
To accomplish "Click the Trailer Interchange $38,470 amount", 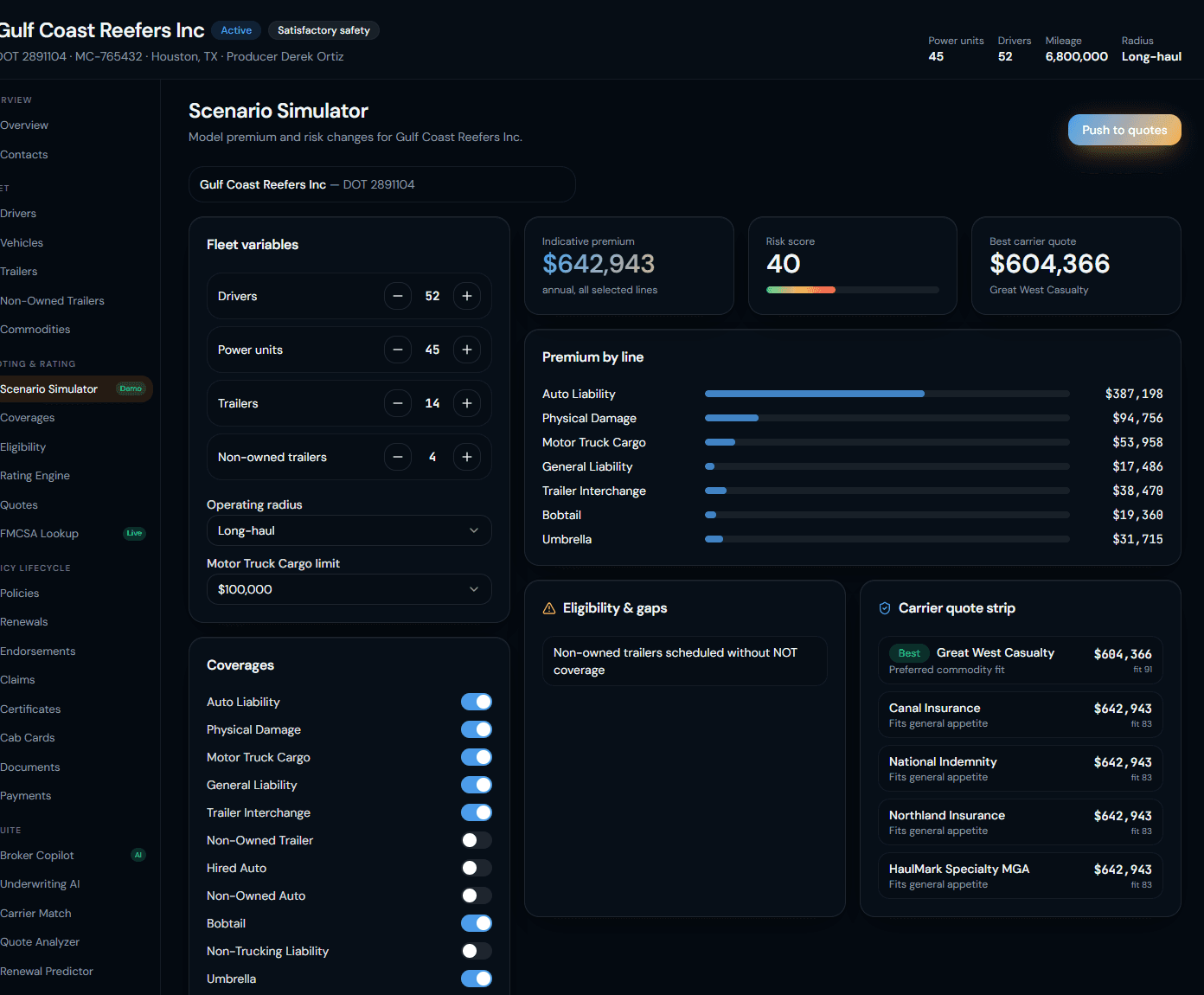I will 1137,491.
